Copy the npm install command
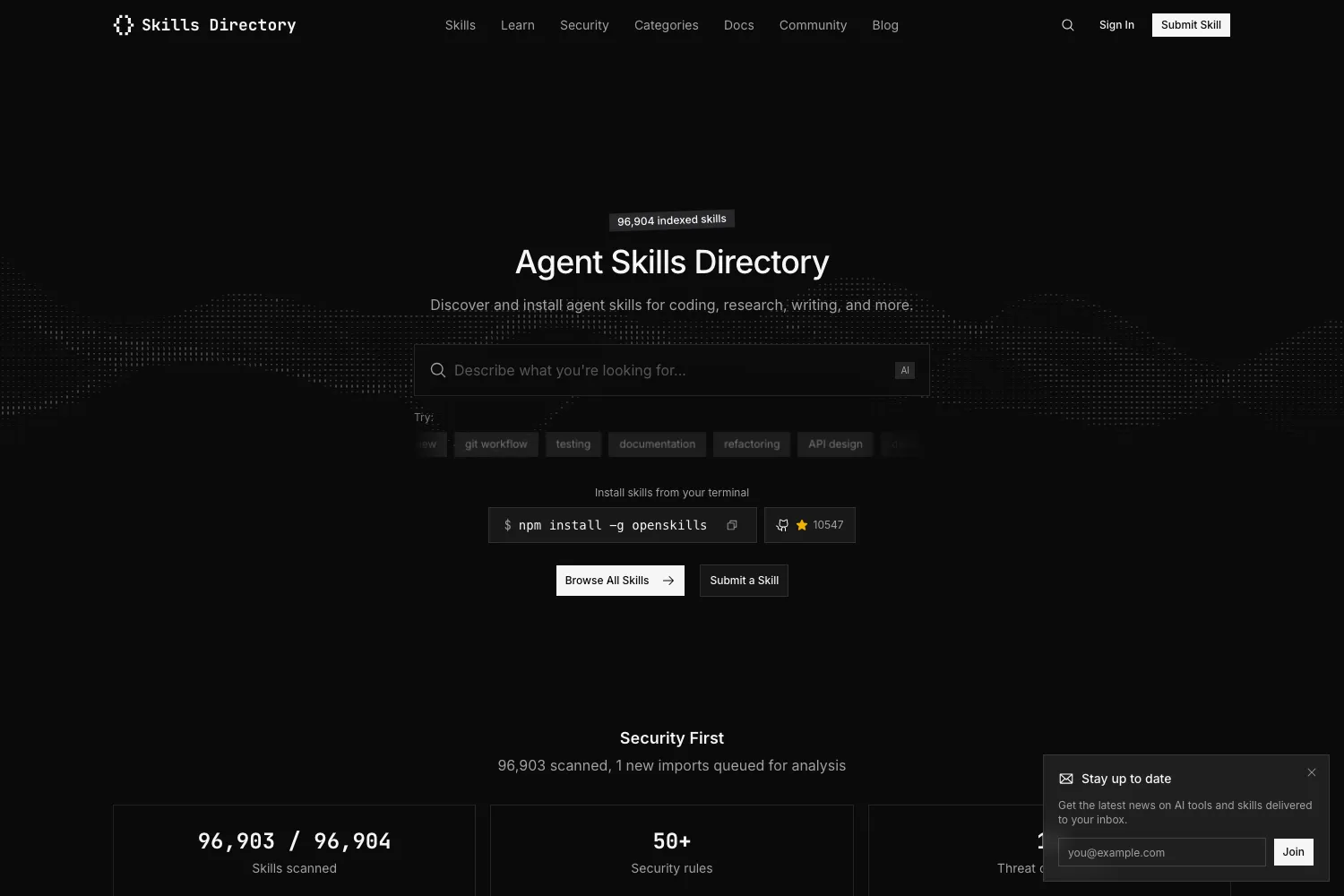 (x=732, y=525)
